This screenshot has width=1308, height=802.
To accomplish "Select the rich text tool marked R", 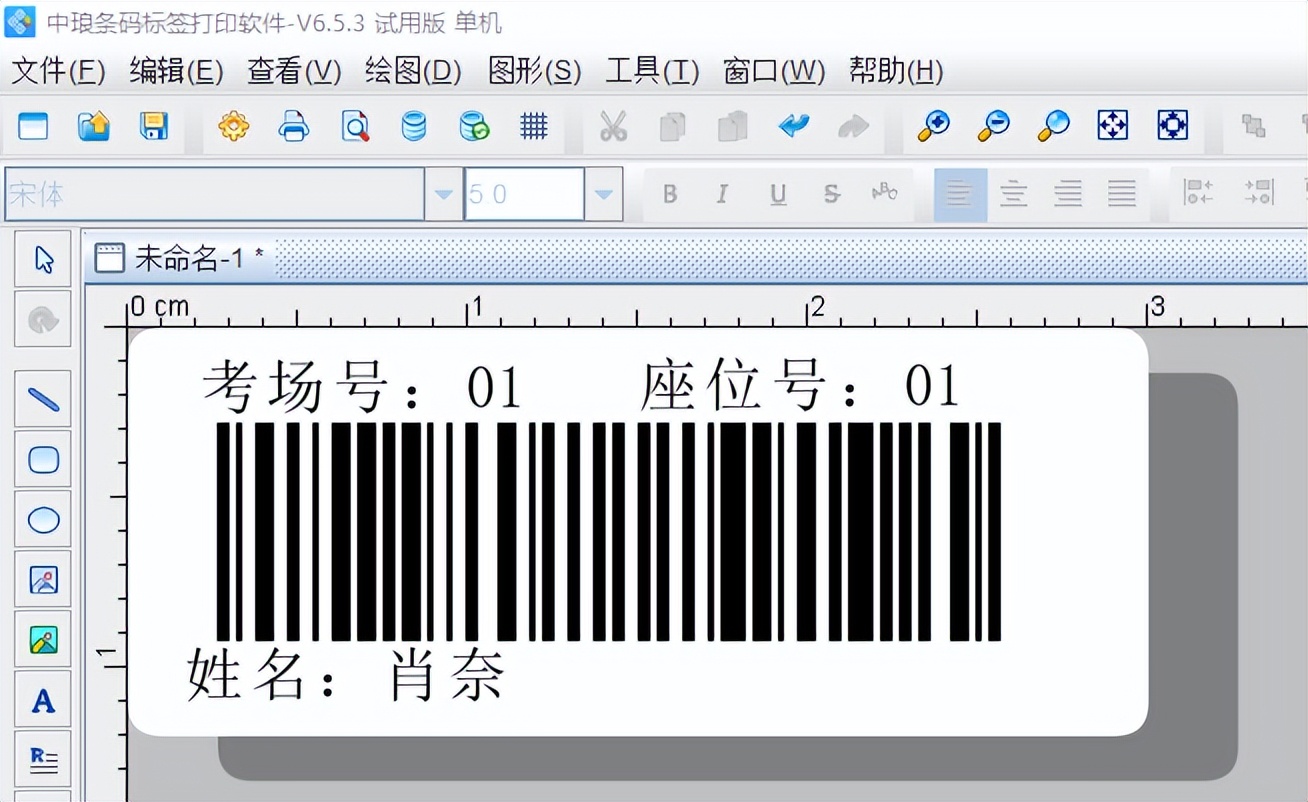I will pos(43,760).
